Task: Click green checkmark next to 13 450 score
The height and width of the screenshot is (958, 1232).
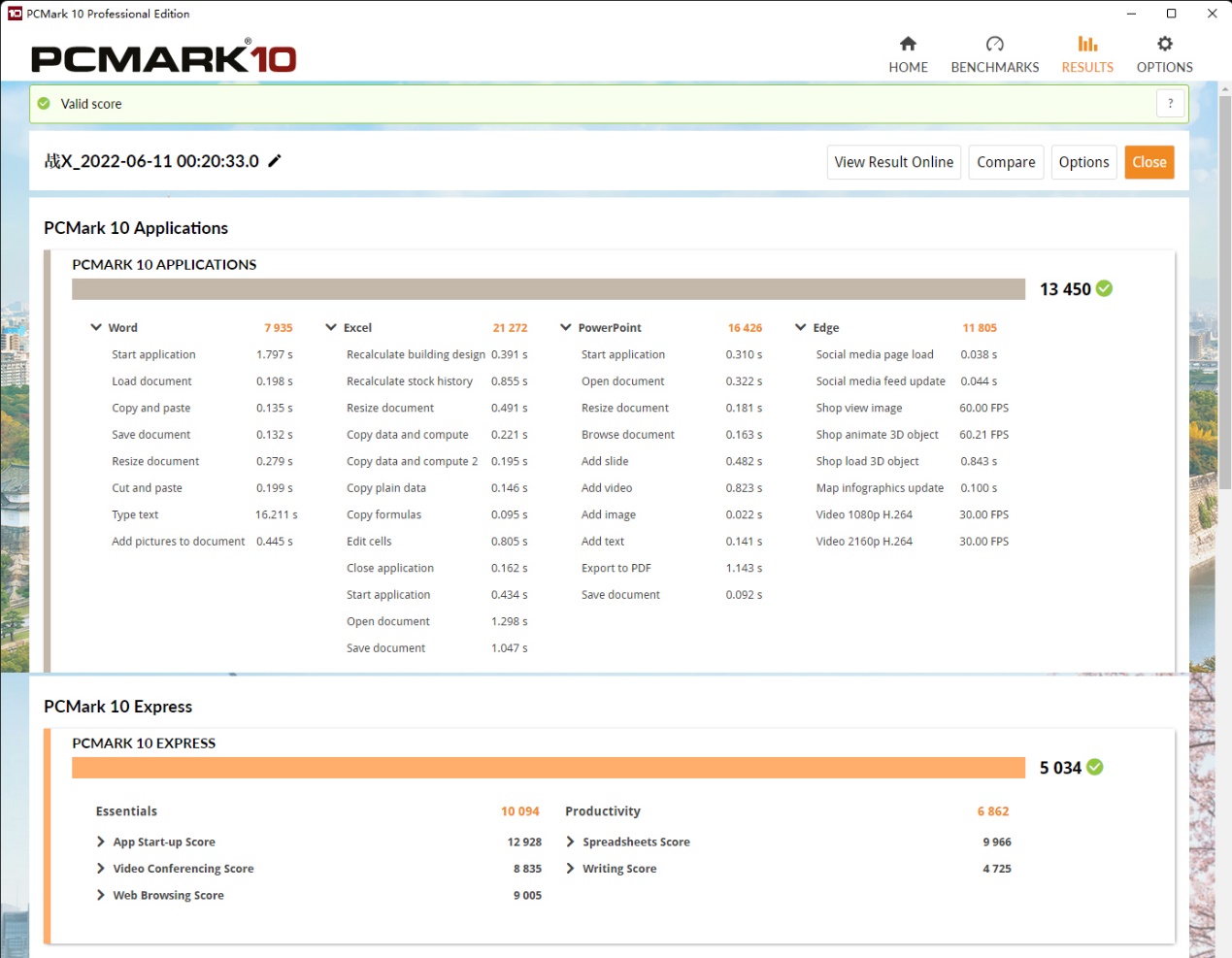Action: click(x=1104, y=288)
